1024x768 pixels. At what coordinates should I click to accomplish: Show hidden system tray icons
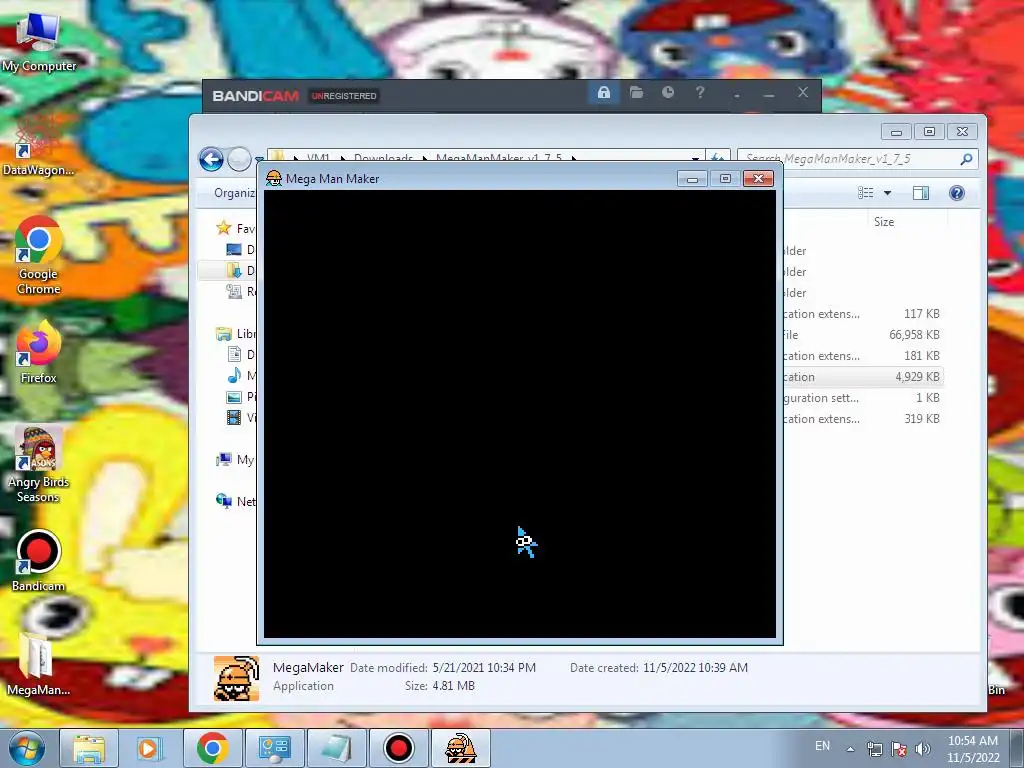850,749
